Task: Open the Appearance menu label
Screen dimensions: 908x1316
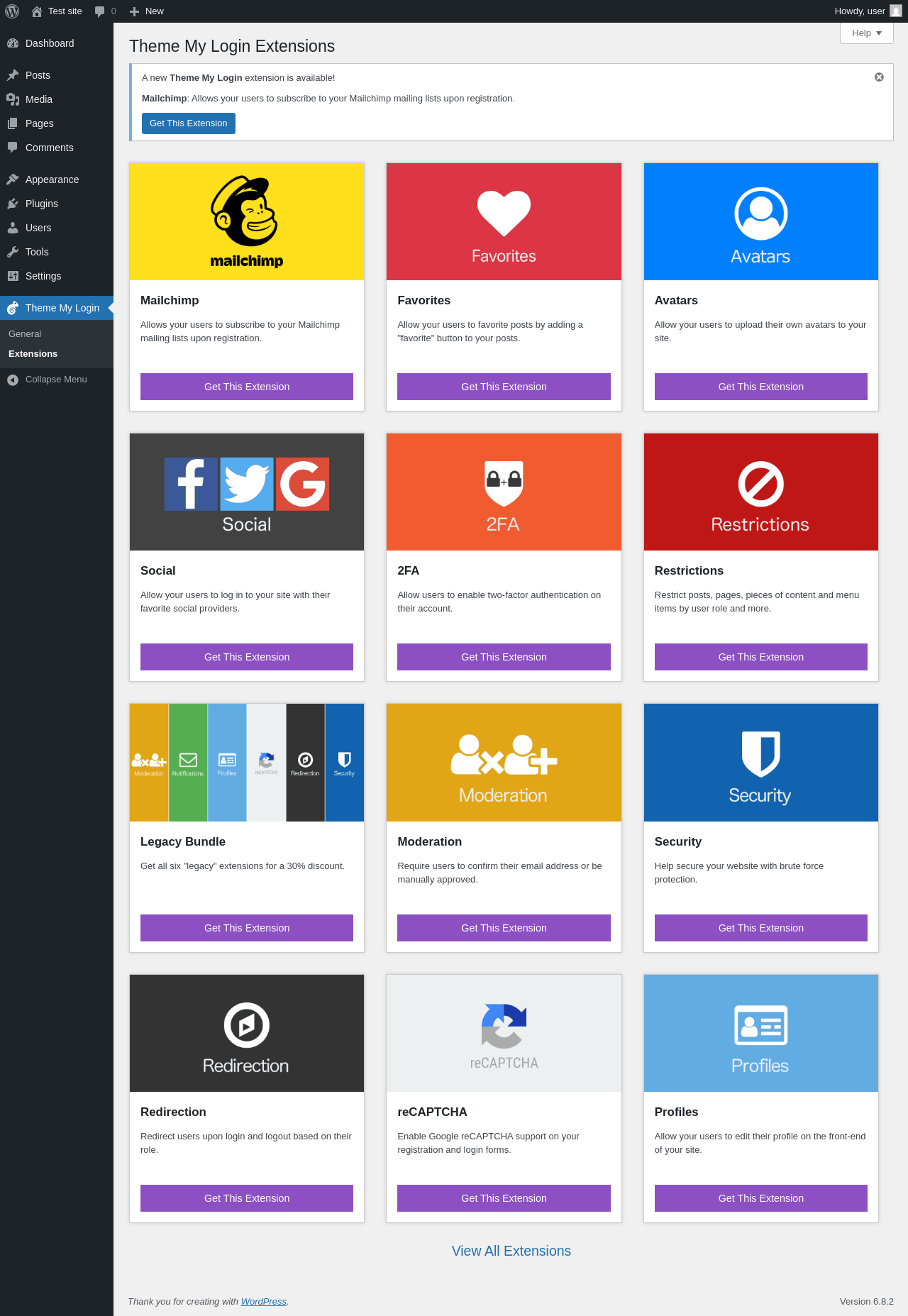Action: pos(52,179)
